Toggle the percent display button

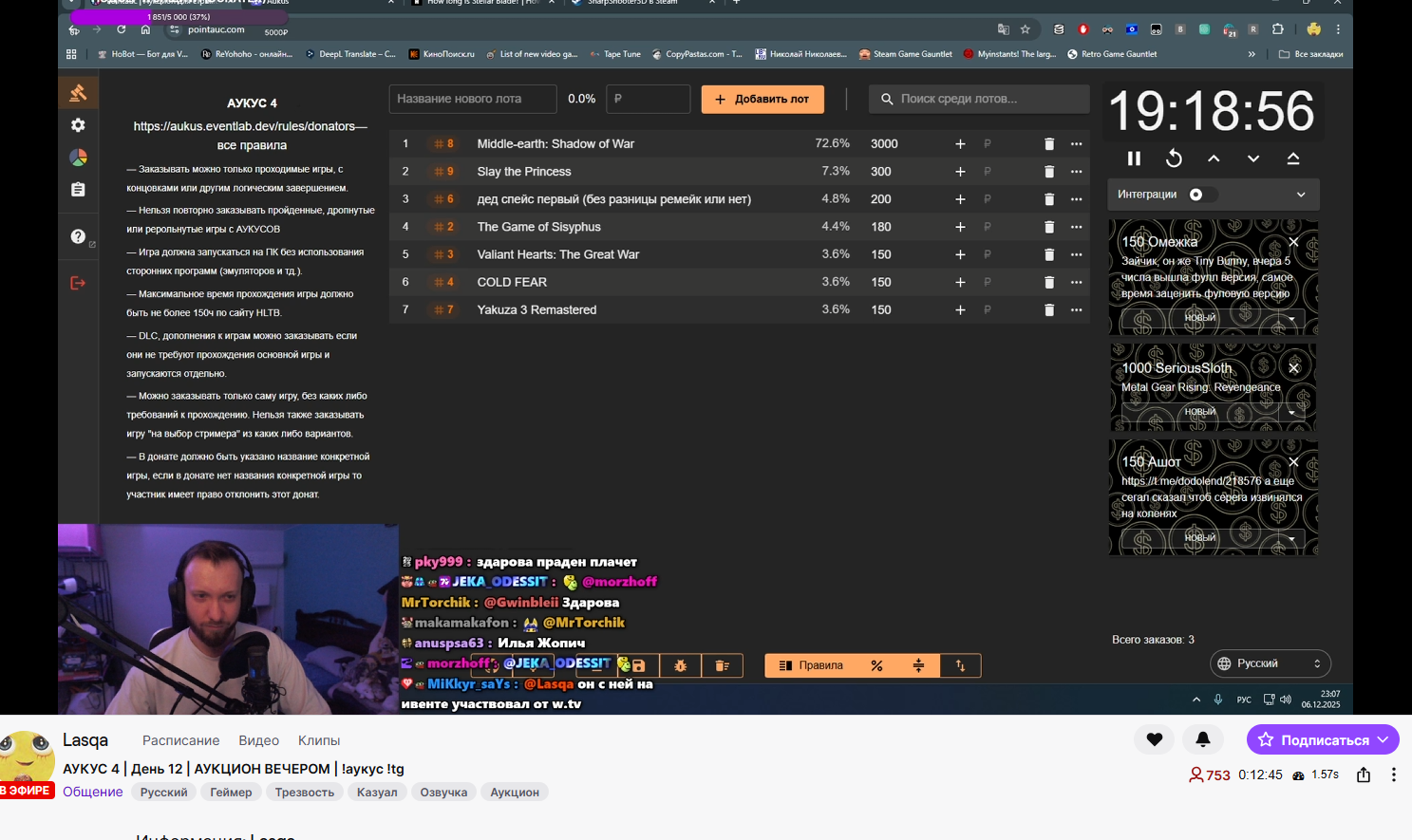876,665
